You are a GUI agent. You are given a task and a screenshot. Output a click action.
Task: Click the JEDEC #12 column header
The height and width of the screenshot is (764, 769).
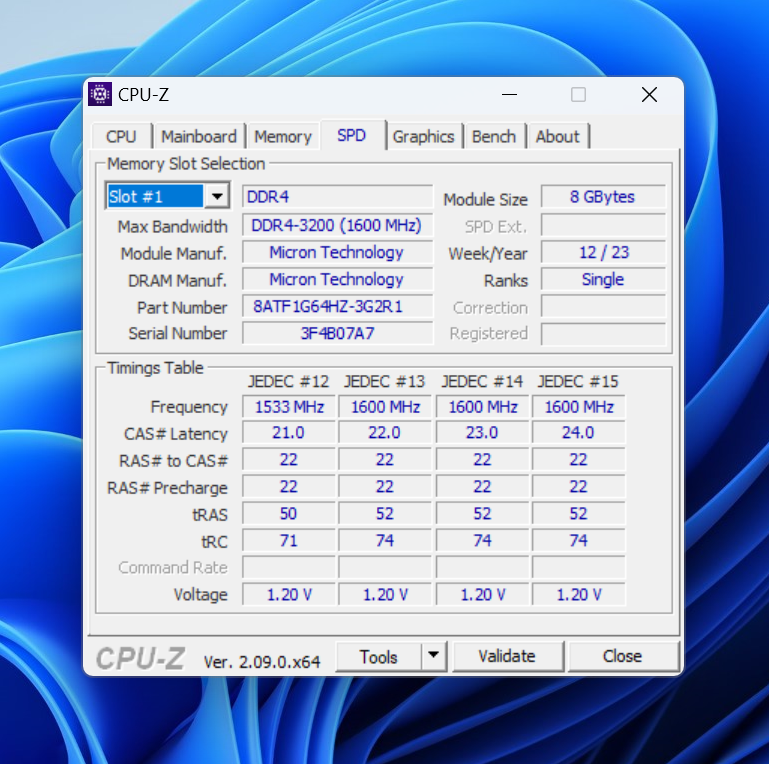click(288, 382)
